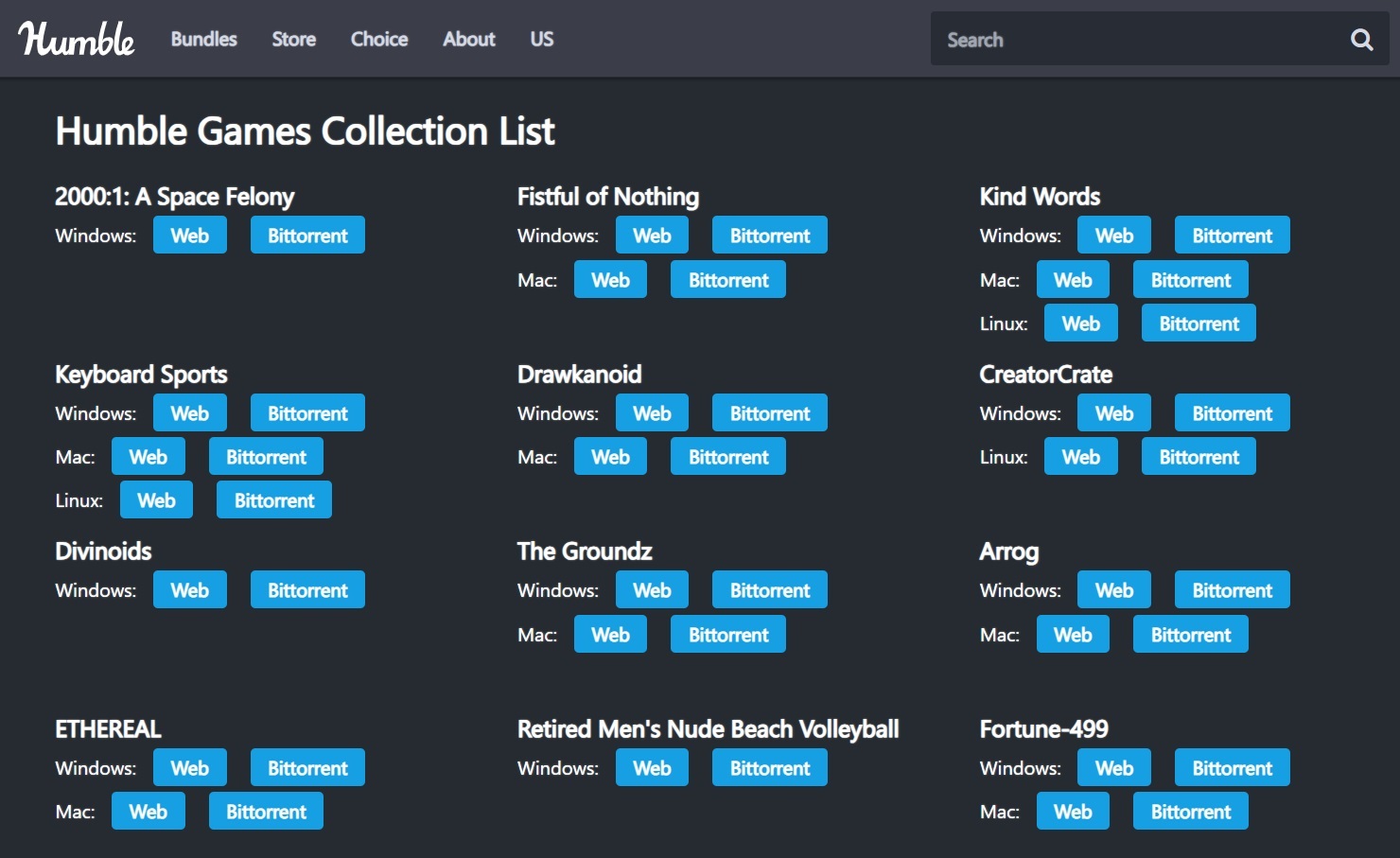Download Fortune-499 Mac via Bittorrent
Image resolution: width=1400 pixels, height=858 pixels.
click(1191, 812)
